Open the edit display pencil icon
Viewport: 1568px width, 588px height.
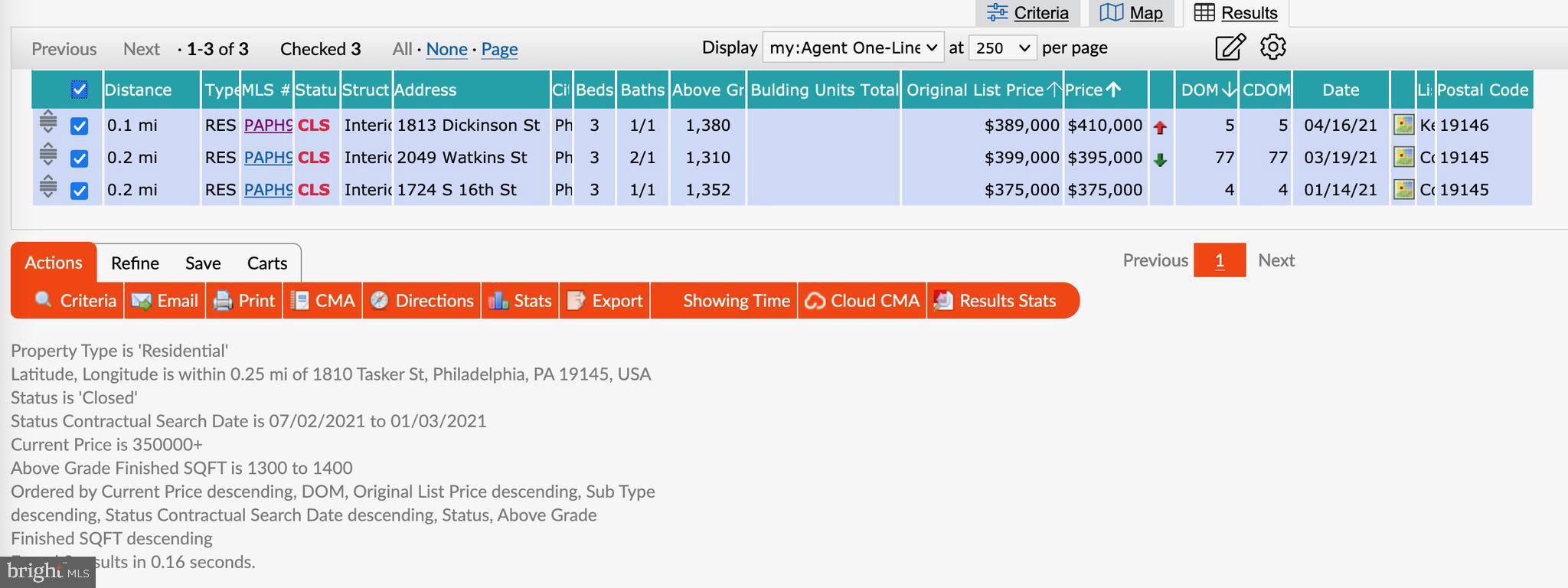pyautogui.click(x=1230, y=47)
